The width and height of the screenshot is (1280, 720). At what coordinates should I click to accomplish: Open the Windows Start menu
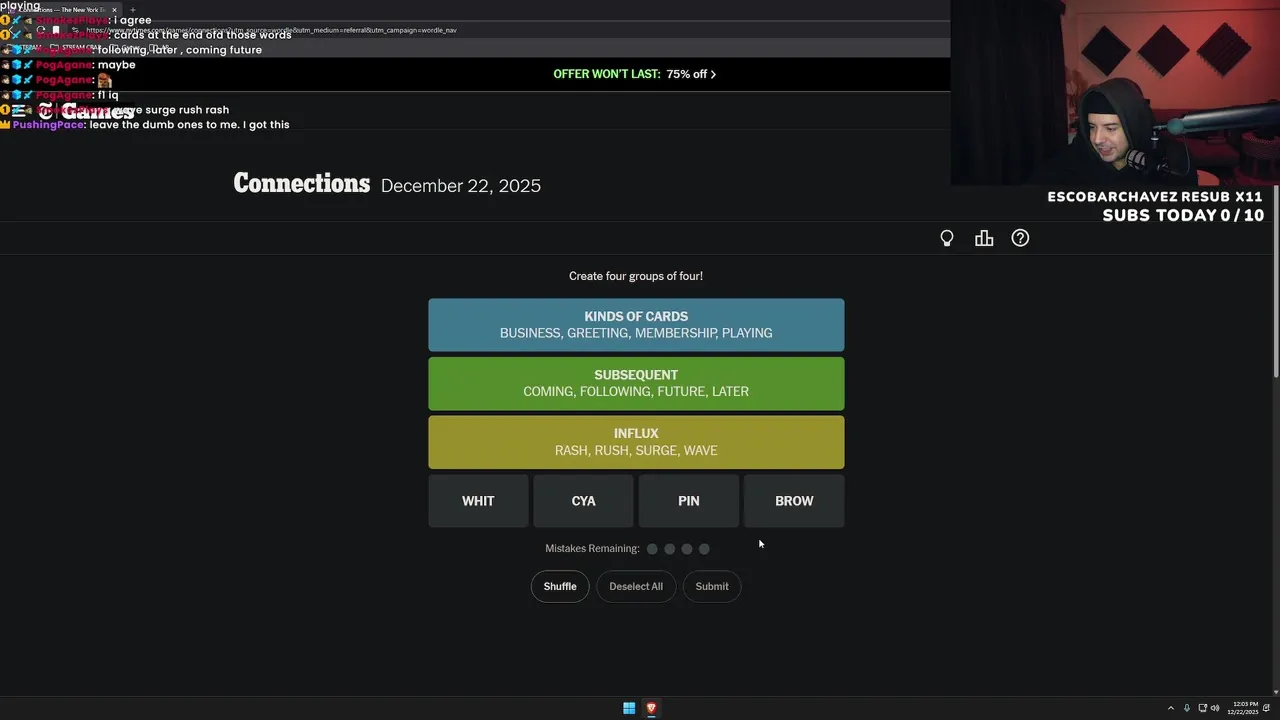click(629, 708)
